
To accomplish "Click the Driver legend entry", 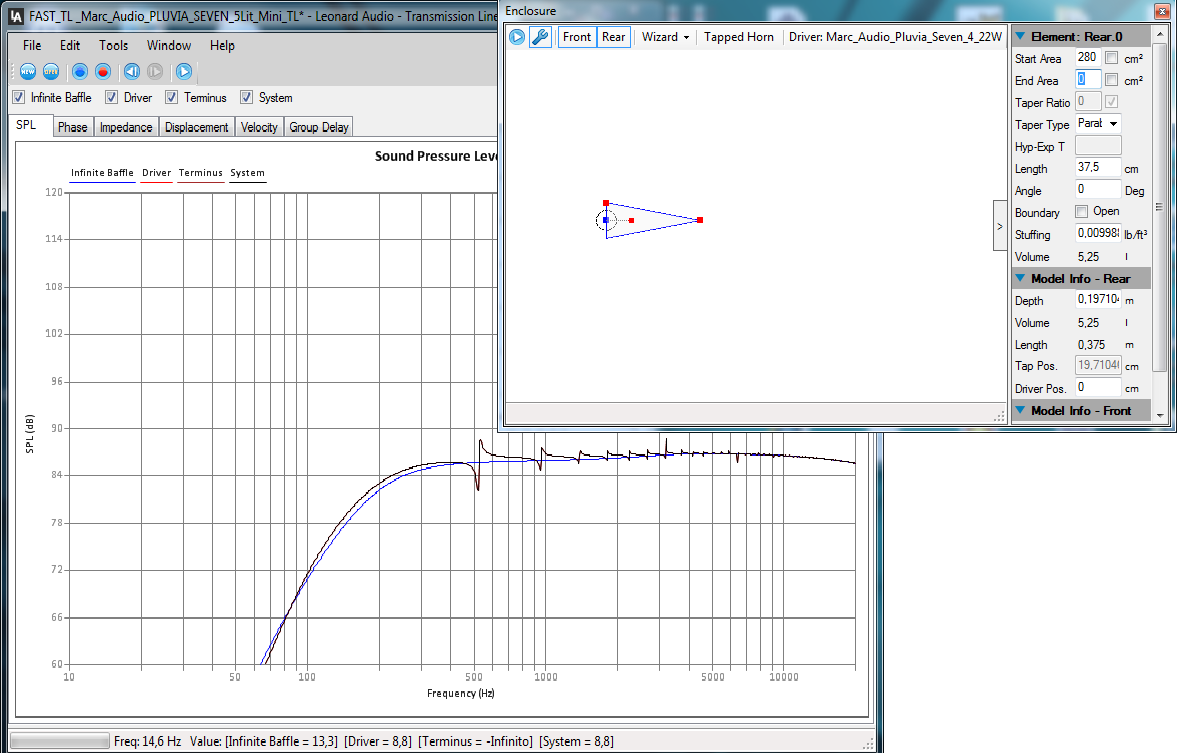I will point(156,173).
